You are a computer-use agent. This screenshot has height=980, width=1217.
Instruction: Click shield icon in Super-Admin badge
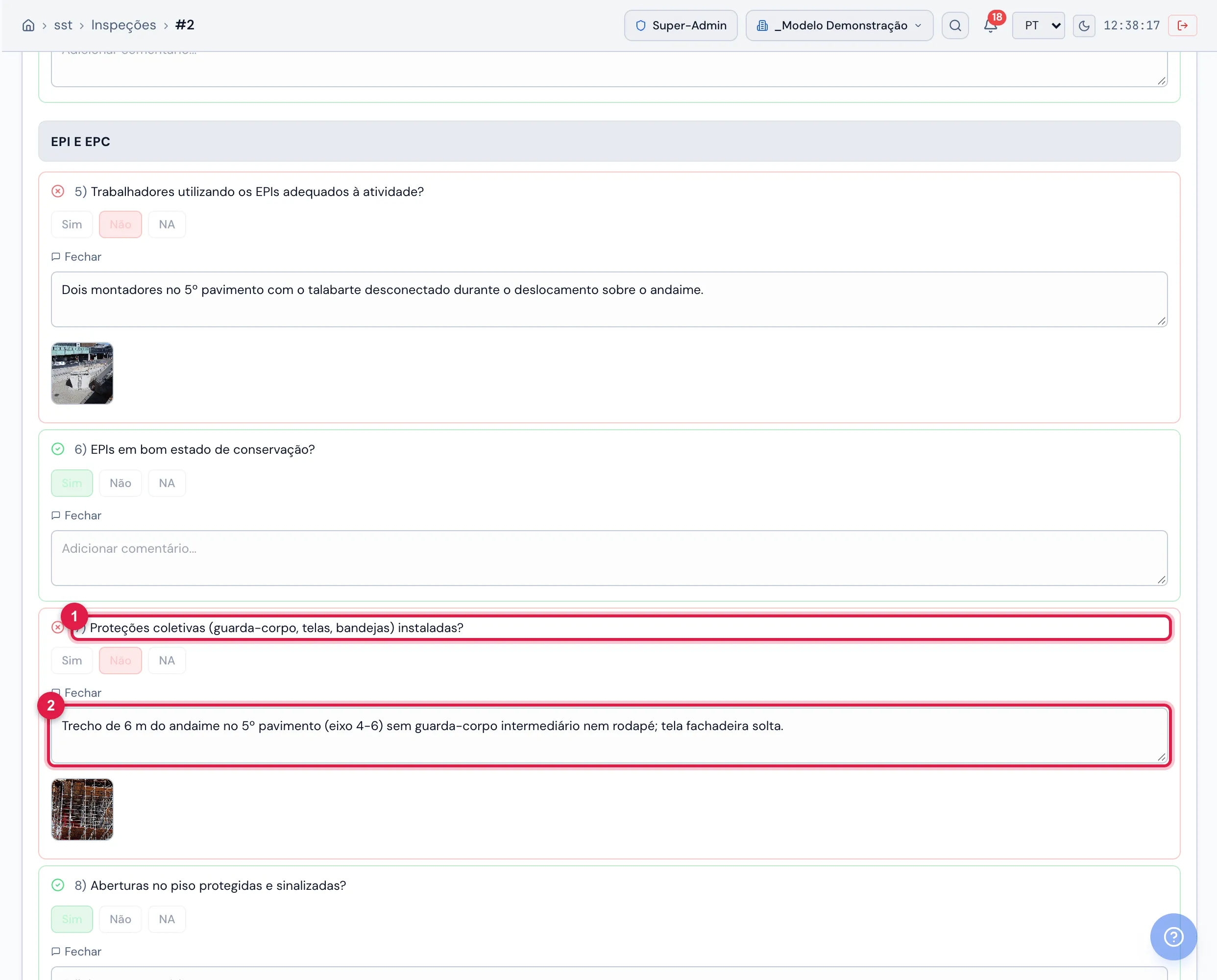(x=641, y=25)
